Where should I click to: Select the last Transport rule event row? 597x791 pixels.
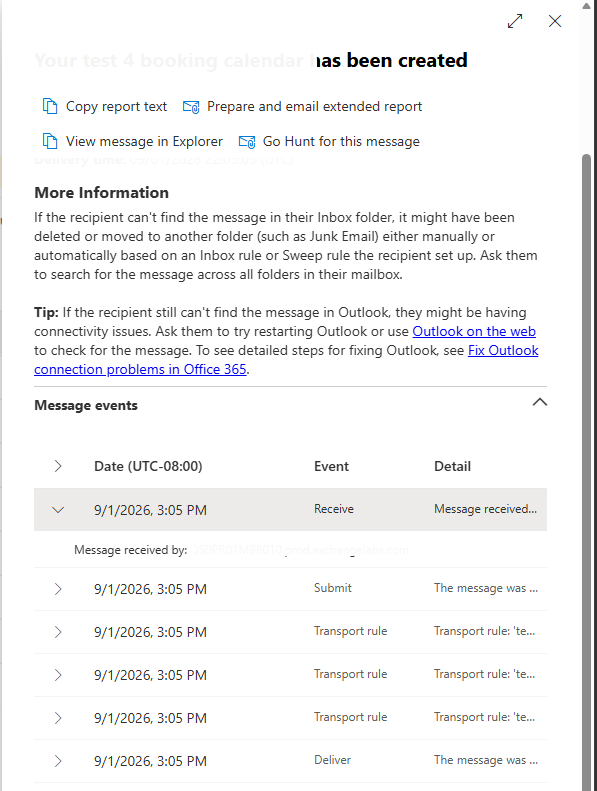point(290,718)
